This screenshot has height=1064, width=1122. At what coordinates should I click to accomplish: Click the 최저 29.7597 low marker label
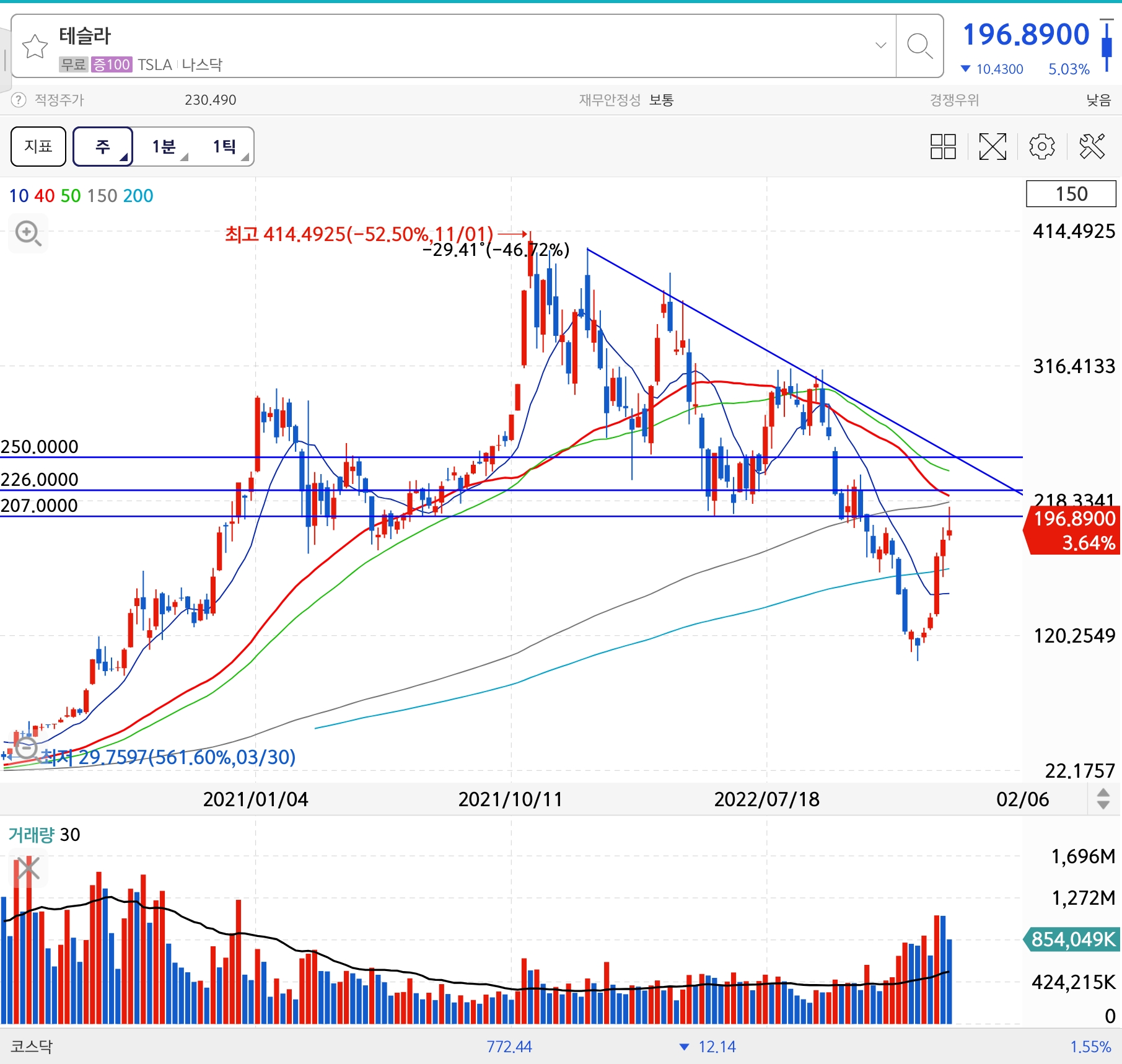coord(169,757)
